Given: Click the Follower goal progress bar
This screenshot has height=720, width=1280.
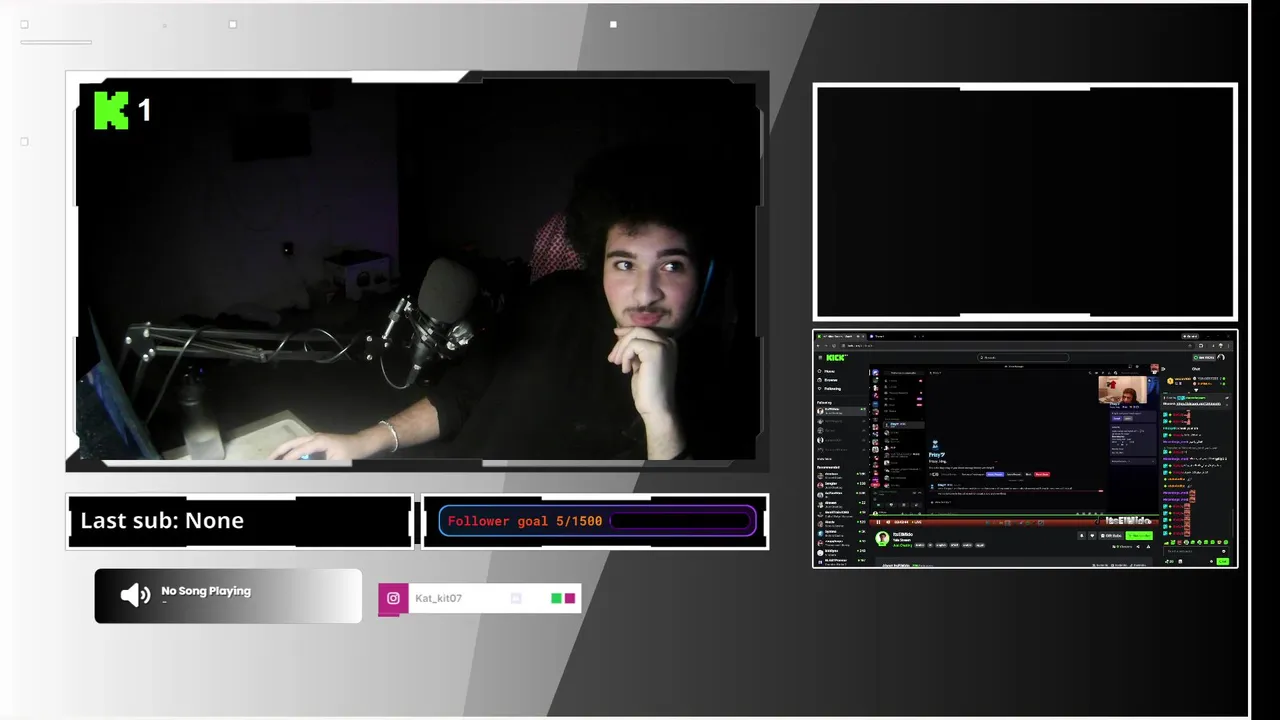Looking at the screenshot, I should pyautogui.click(x=681, y=521).
